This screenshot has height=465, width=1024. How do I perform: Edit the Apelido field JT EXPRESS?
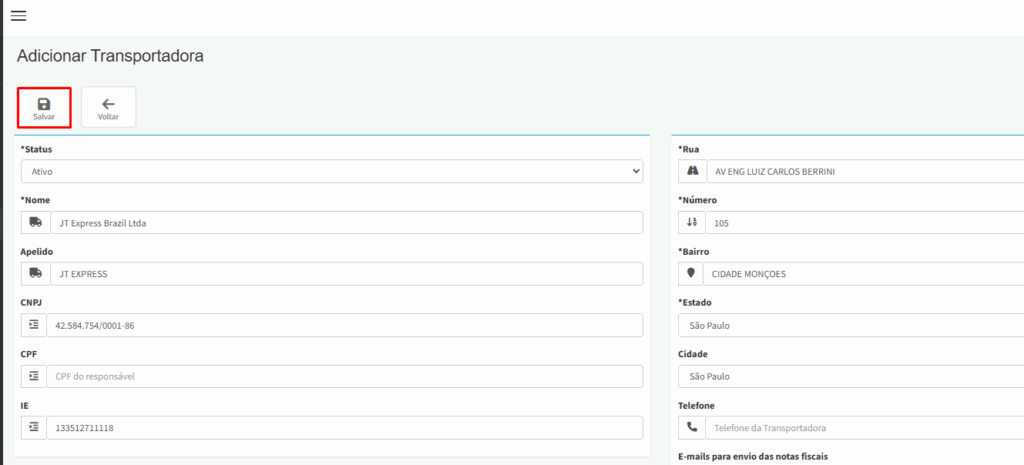coord(346,274)
